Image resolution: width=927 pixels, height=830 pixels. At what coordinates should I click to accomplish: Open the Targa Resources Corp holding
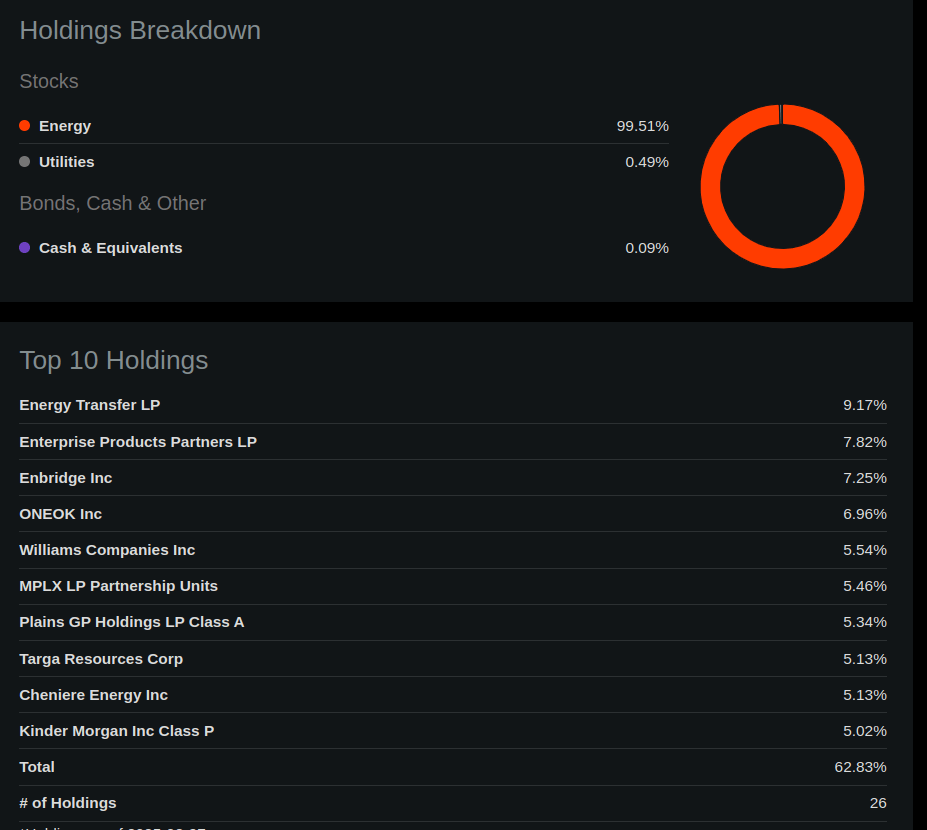(101, 659)
